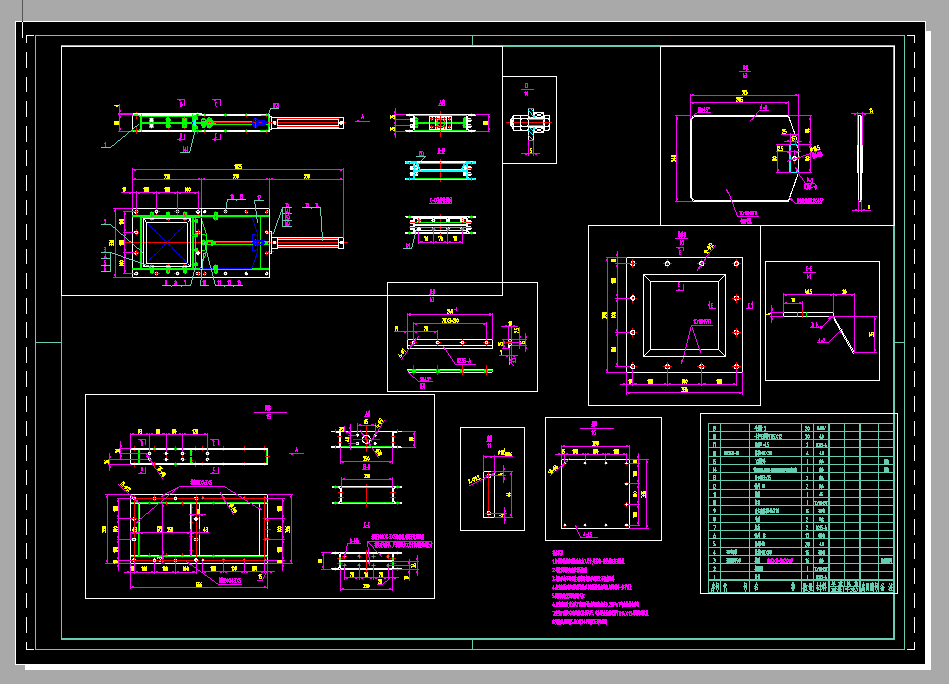Select the rectangular frame plan in lower-left view
This screenshot has width=949, height=684.
click(x=199, y=529)
